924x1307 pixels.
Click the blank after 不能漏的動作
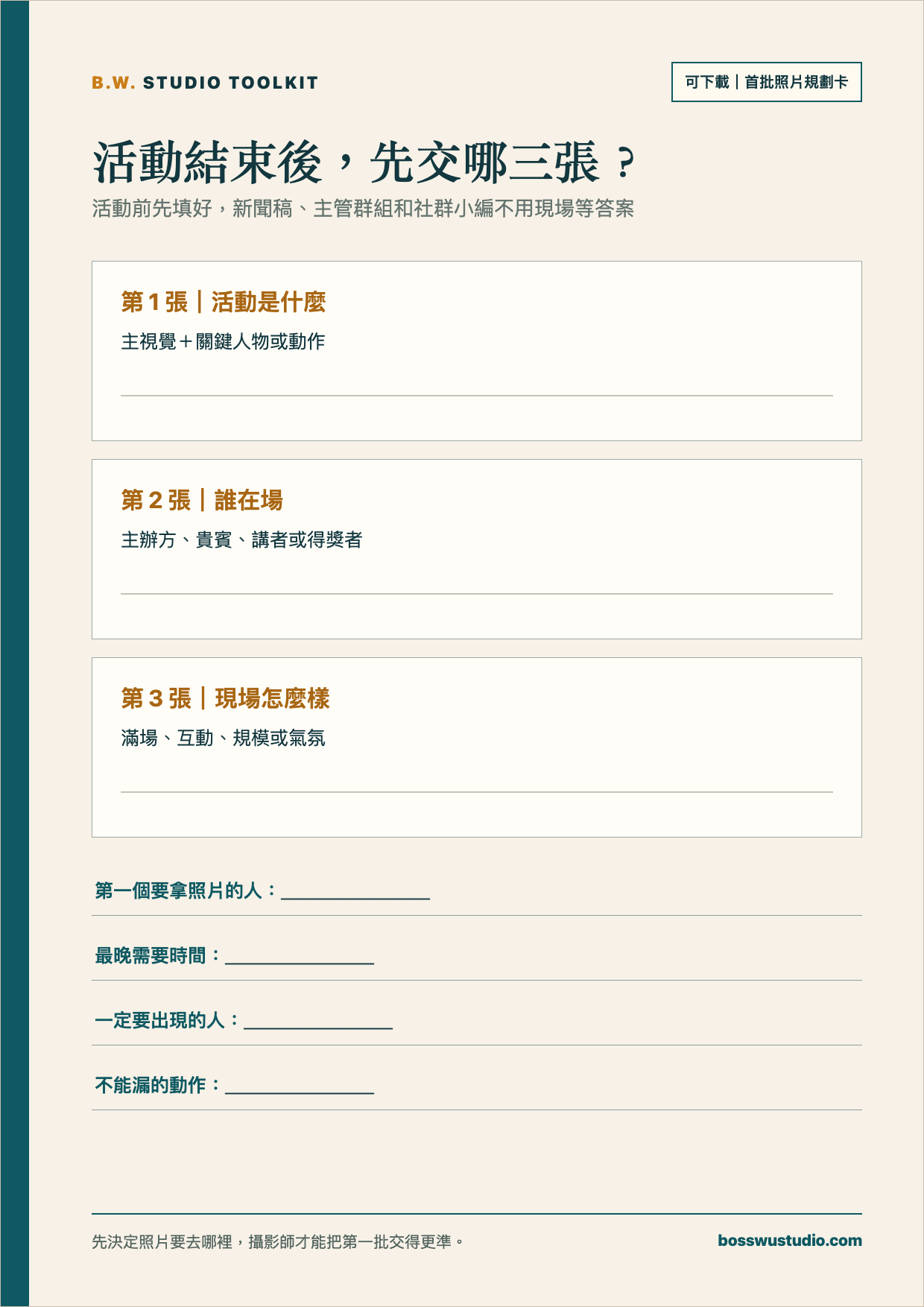tap(300, 1087)
